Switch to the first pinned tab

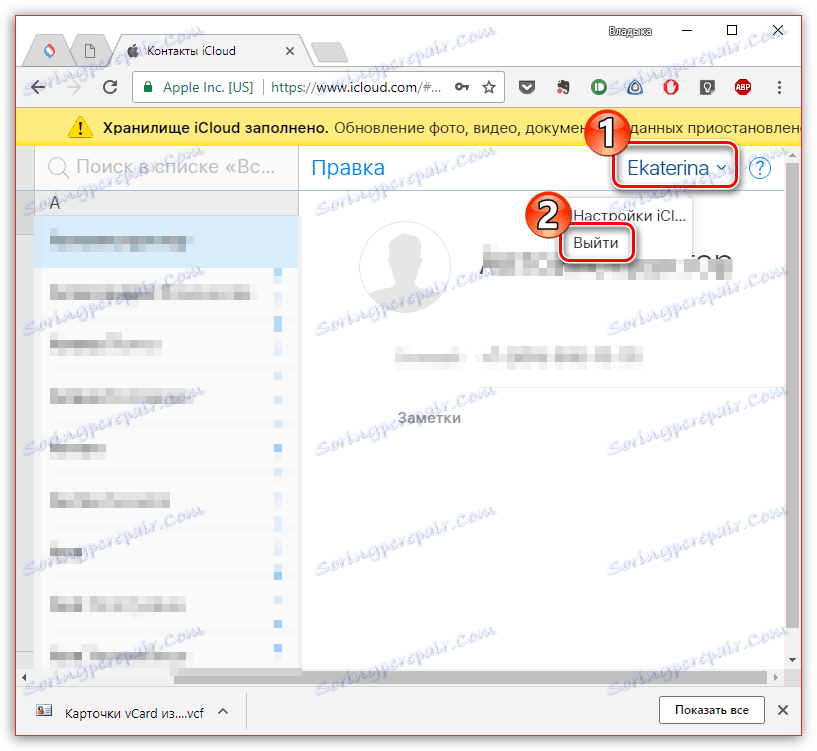point(49,51)
